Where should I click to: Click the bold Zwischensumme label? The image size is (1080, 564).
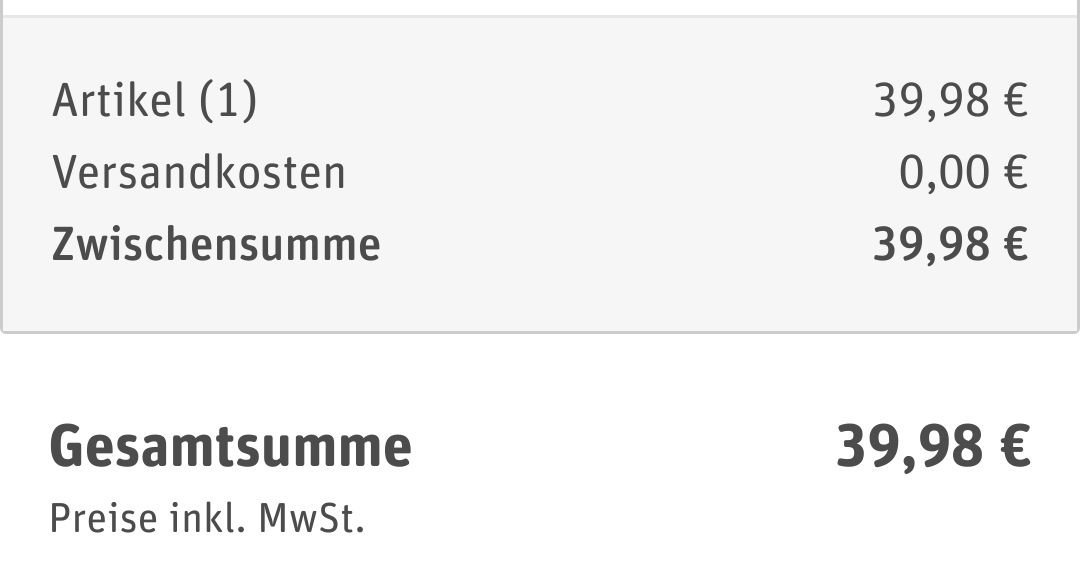coord(216,244)
